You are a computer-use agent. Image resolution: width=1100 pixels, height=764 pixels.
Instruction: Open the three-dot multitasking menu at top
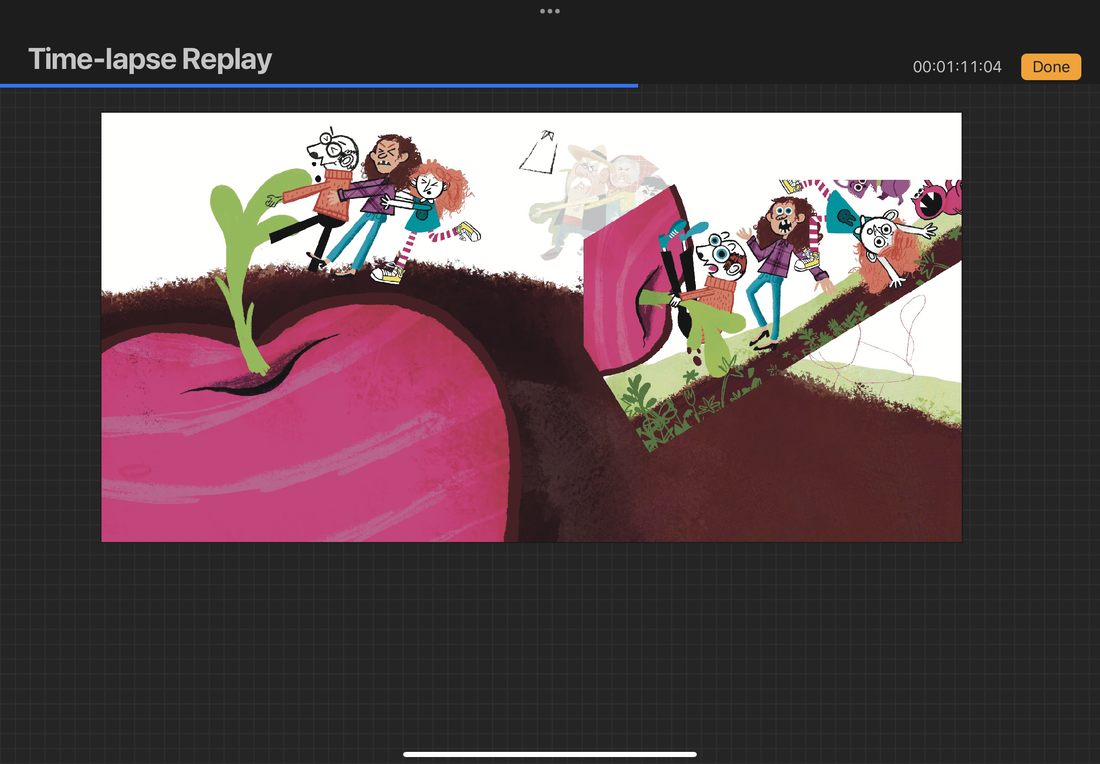[550, 11]
